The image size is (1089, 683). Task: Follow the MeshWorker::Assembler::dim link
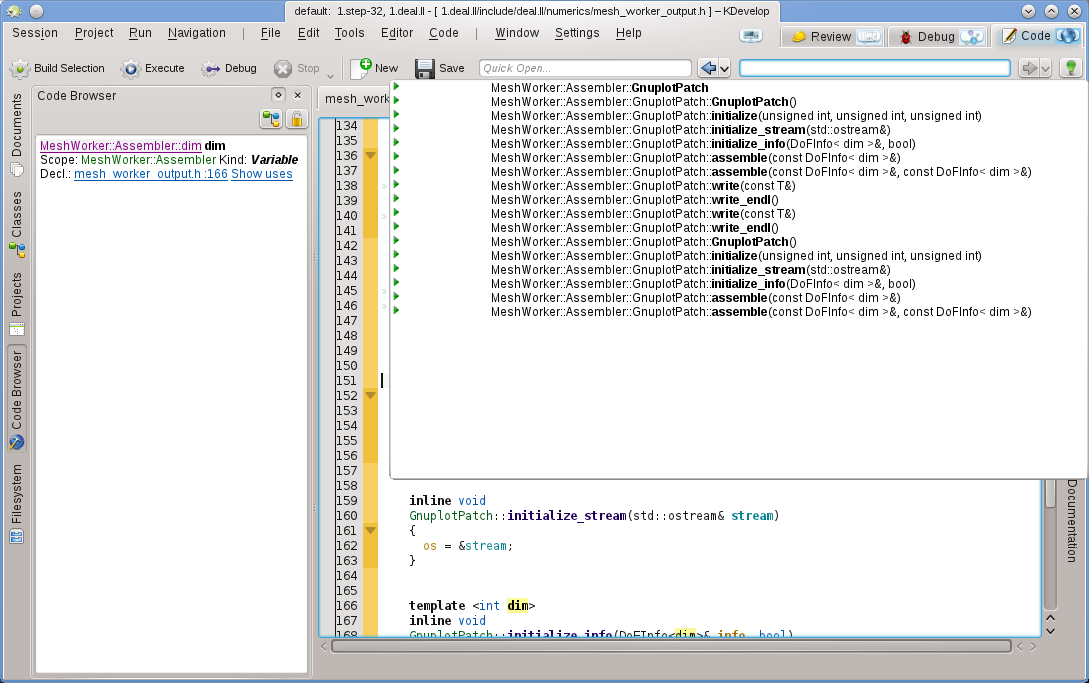[x=121, y=145]
